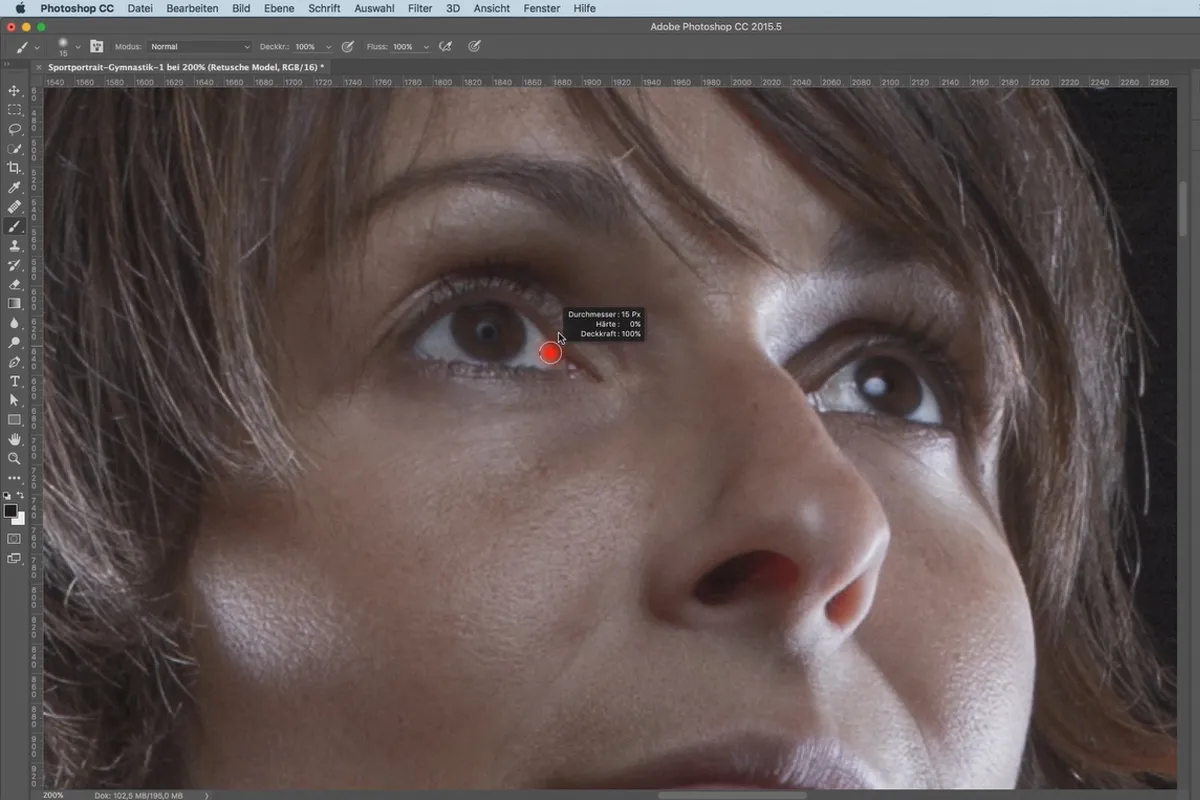1200x800 pixels.
Task: Open the brush preset picker arrow
Action: [x=78, y=47]
